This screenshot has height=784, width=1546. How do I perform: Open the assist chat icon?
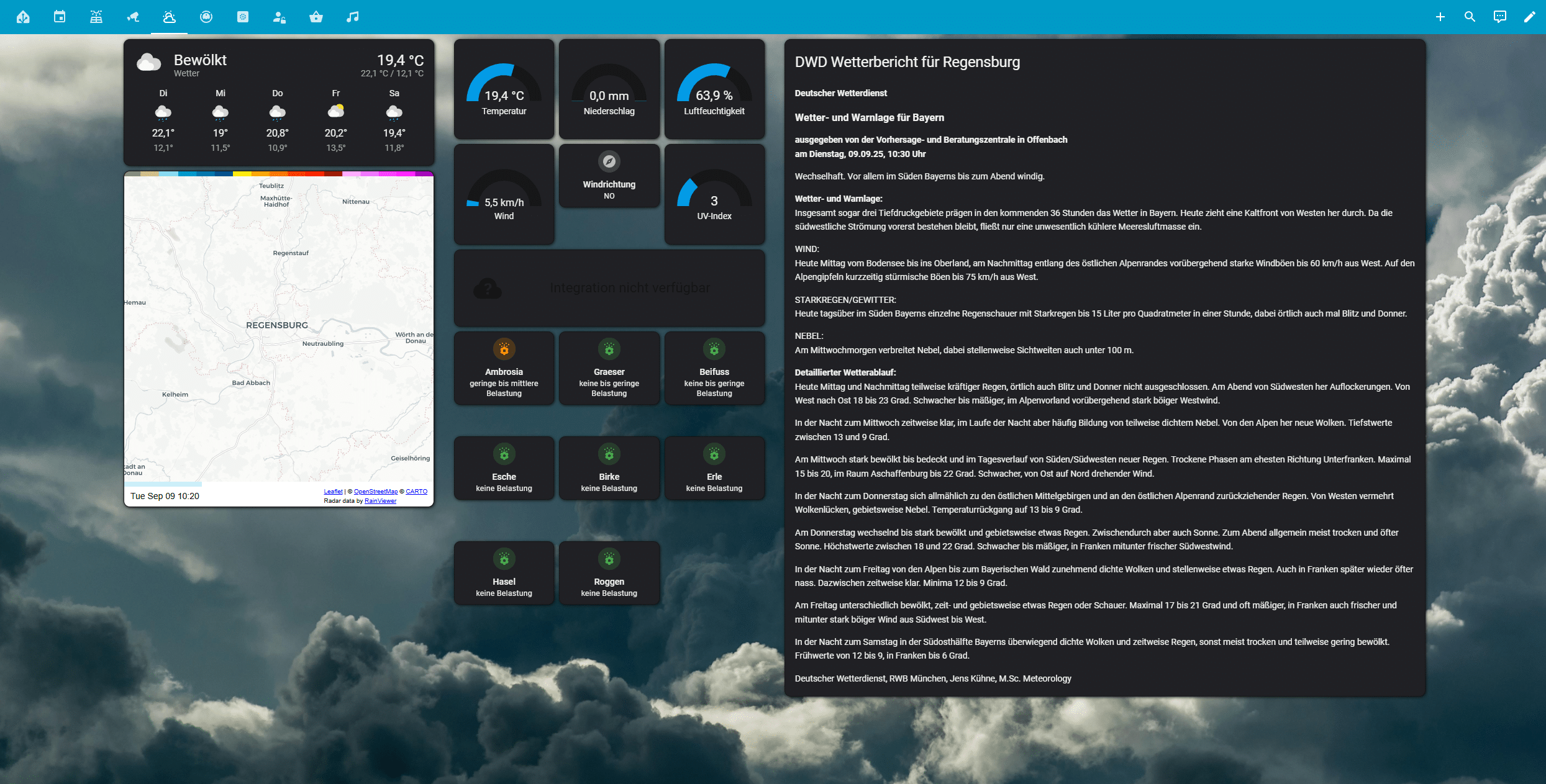tap(1499, 17)
